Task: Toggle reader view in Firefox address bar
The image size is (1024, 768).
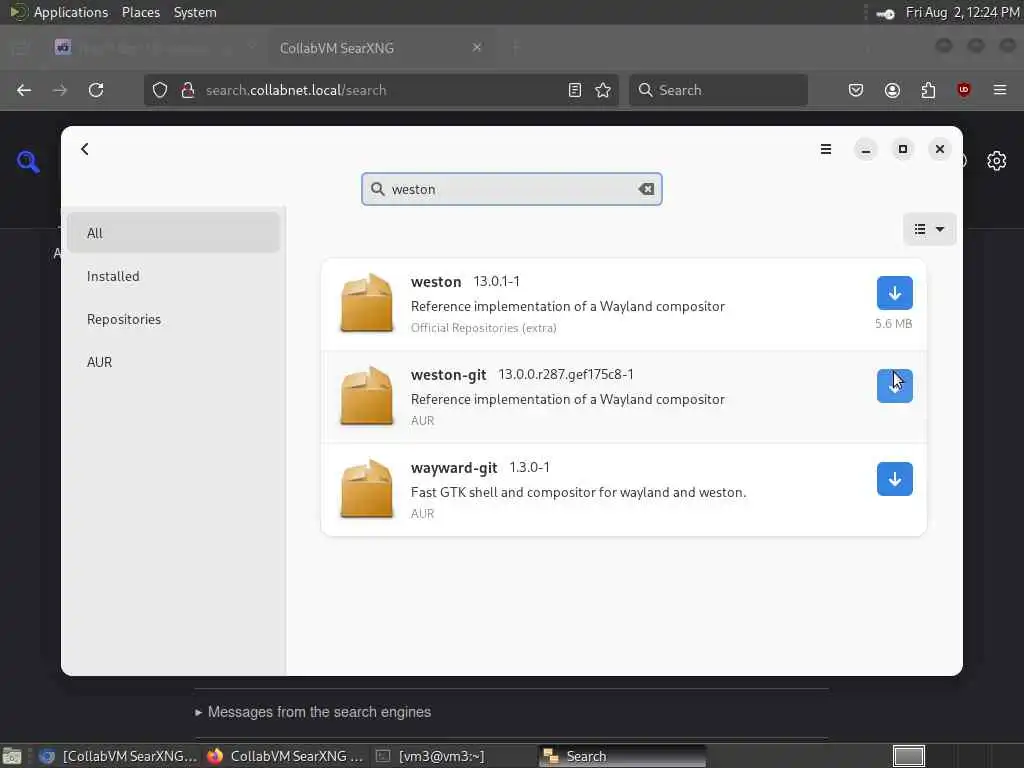Action: tap(575, 90)
